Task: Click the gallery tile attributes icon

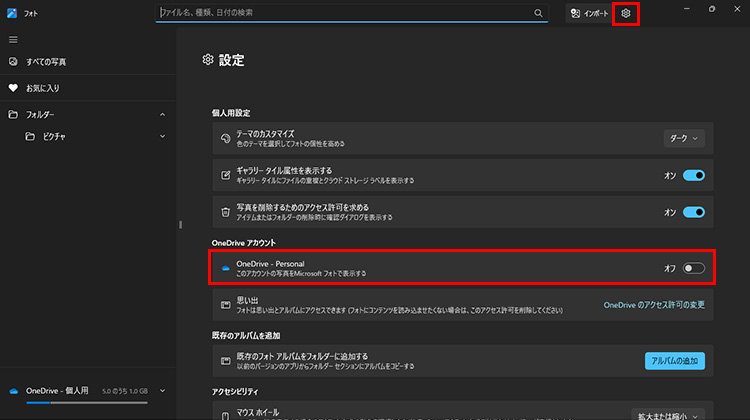Action: [226, 175]
